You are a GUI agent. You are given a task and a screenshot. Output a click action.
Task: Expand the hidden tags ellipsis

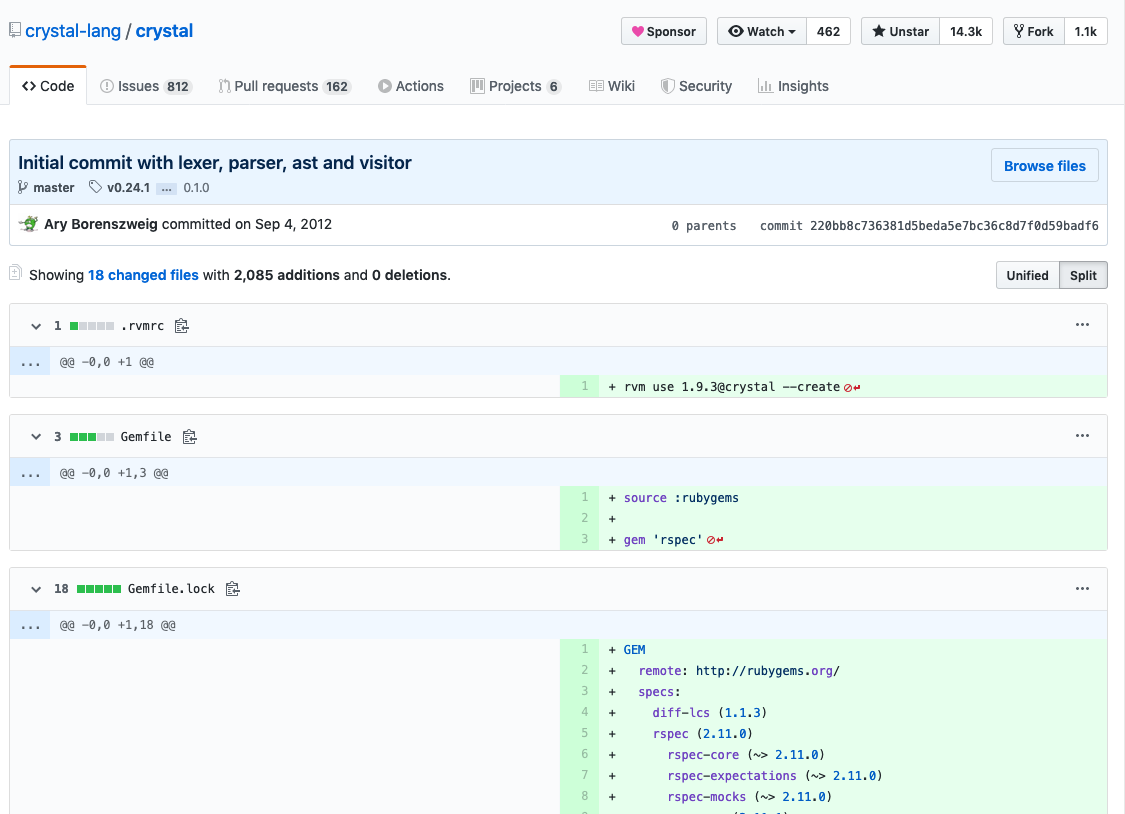tap(166, 189)
